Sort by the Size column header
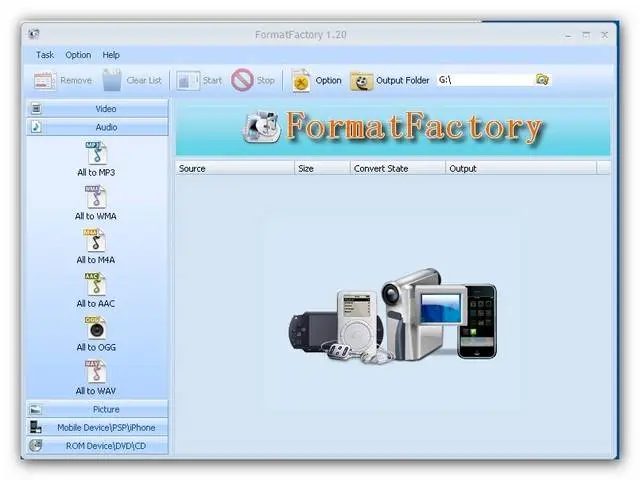This screenshot has height=480, width=640. coord(322,168)
